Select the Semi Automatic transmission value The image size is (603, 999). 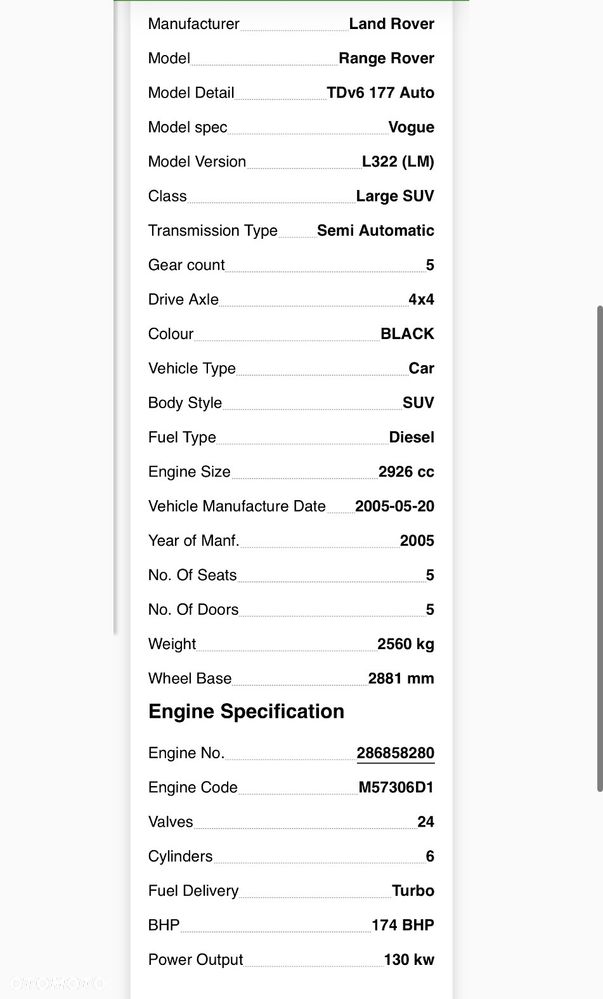tap(375, 231)
